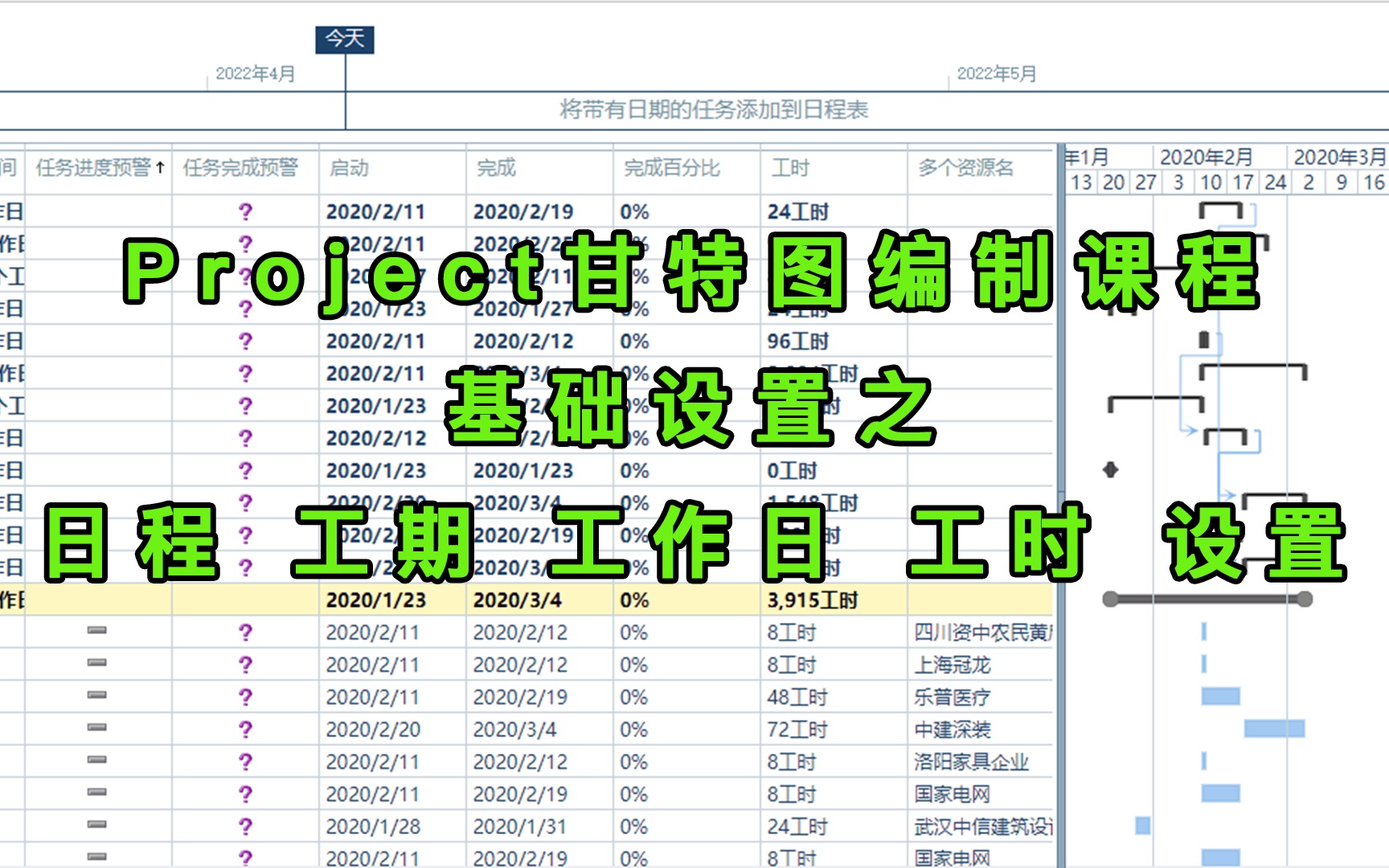
Task: Click the dash progress indicator in 乐普医疗 row
Action: click(97, 695)
